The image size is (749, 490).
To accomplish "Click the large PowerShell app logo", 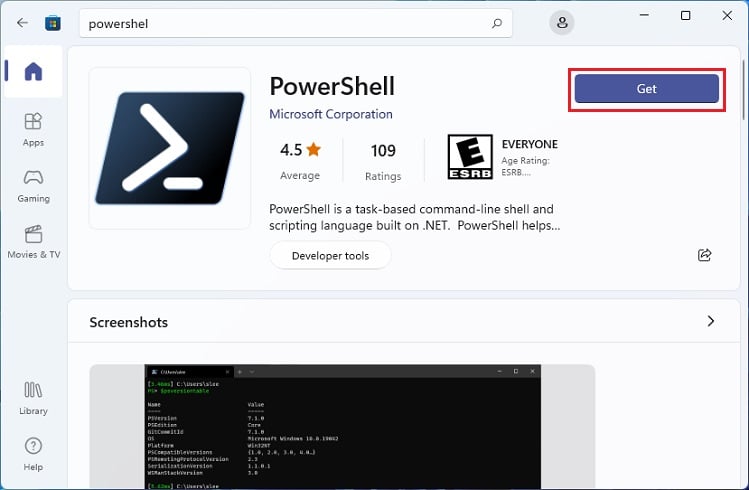I will pos(170,148).
